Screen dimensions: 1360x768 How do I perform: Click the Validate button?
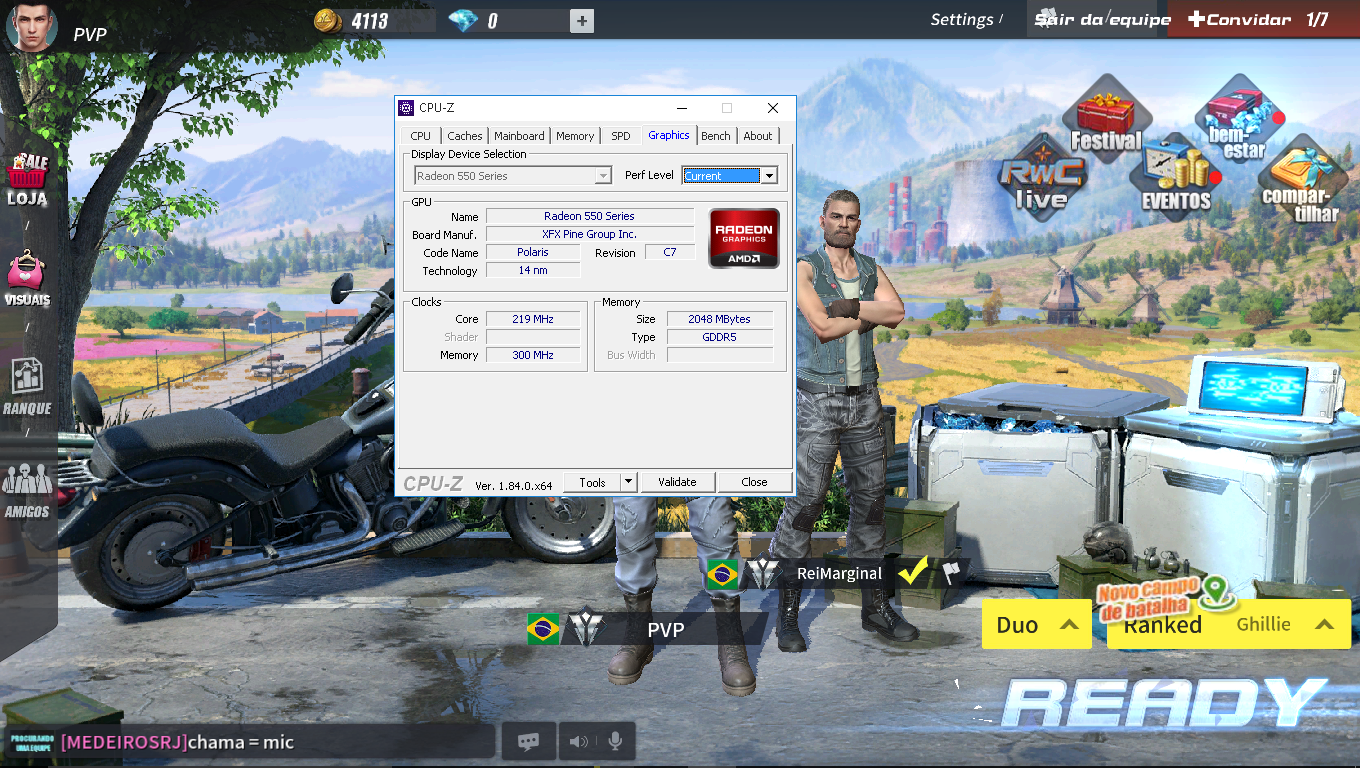pyautogui.click(x=677, y=482)
